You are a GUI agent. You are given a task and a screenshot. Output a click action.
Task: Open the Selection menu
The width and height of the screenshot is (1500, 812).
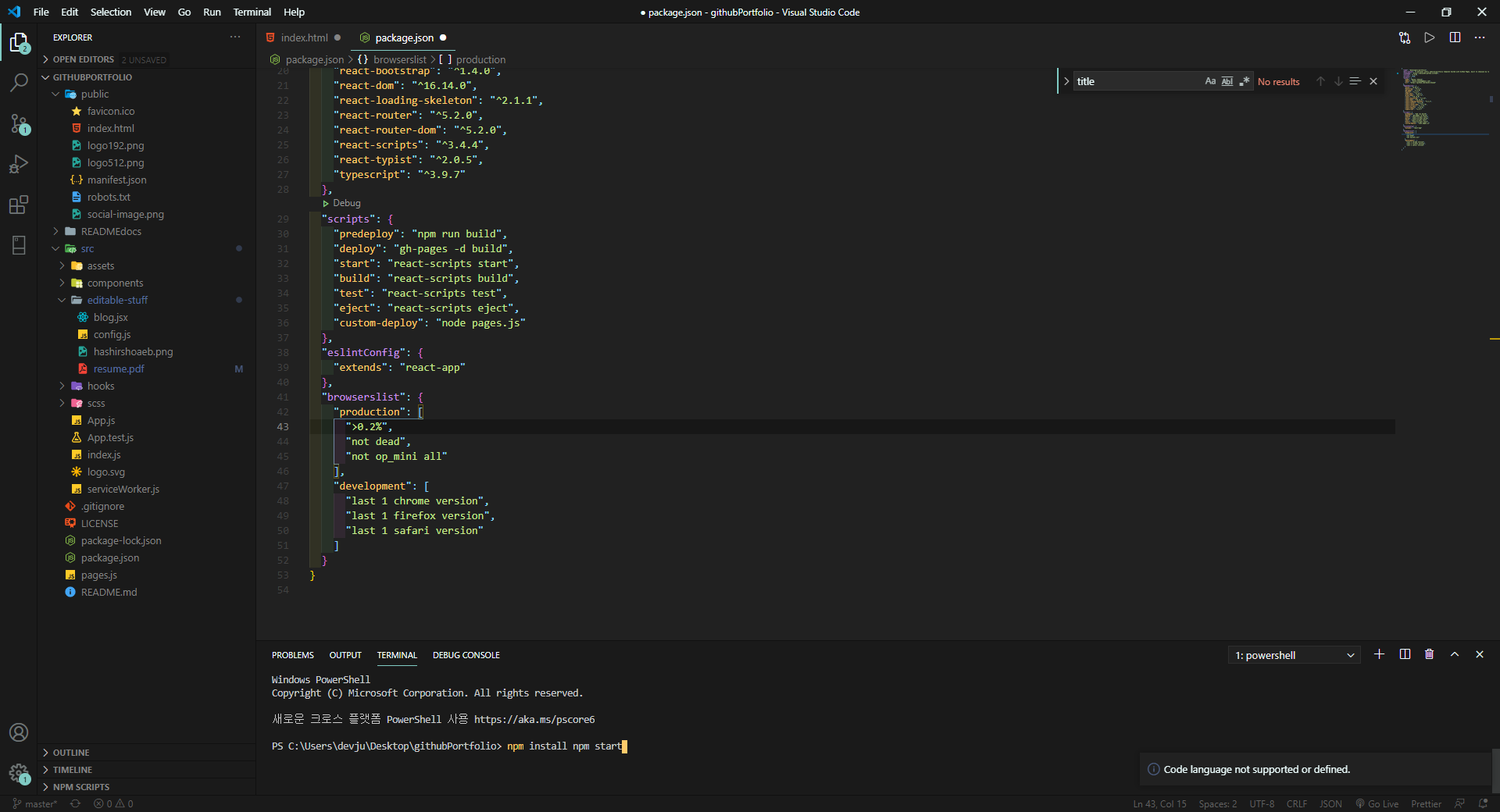[x=111, y=12]
